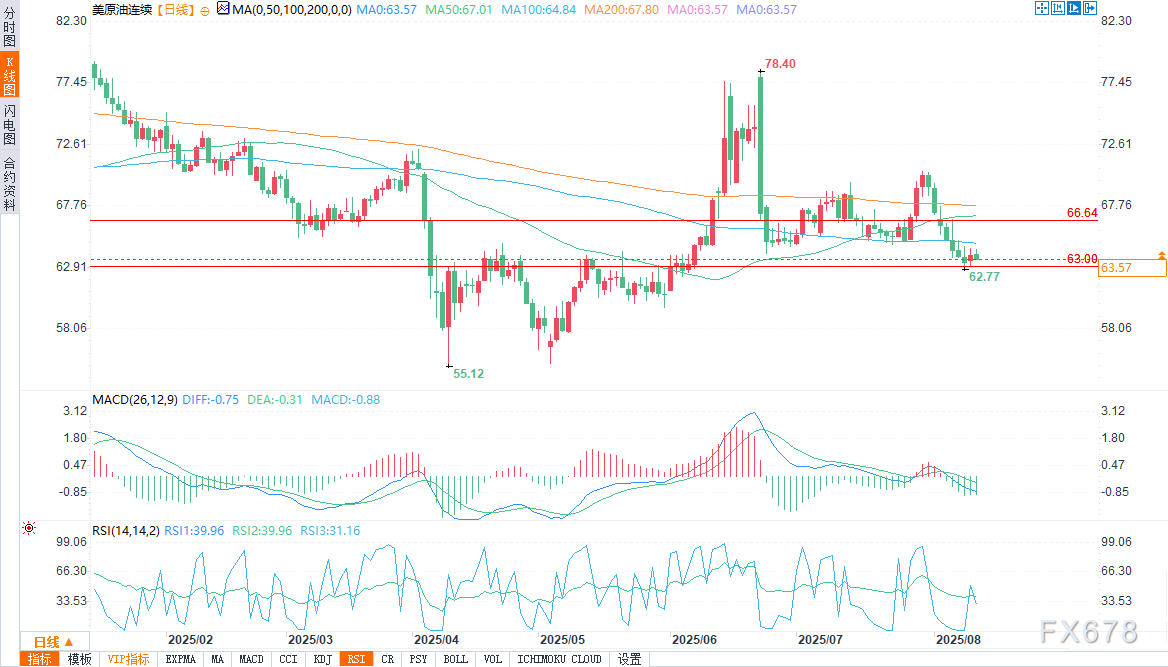1168x667 pixels.
Task: Open the 模板 tab
Action: click(79, 659)
